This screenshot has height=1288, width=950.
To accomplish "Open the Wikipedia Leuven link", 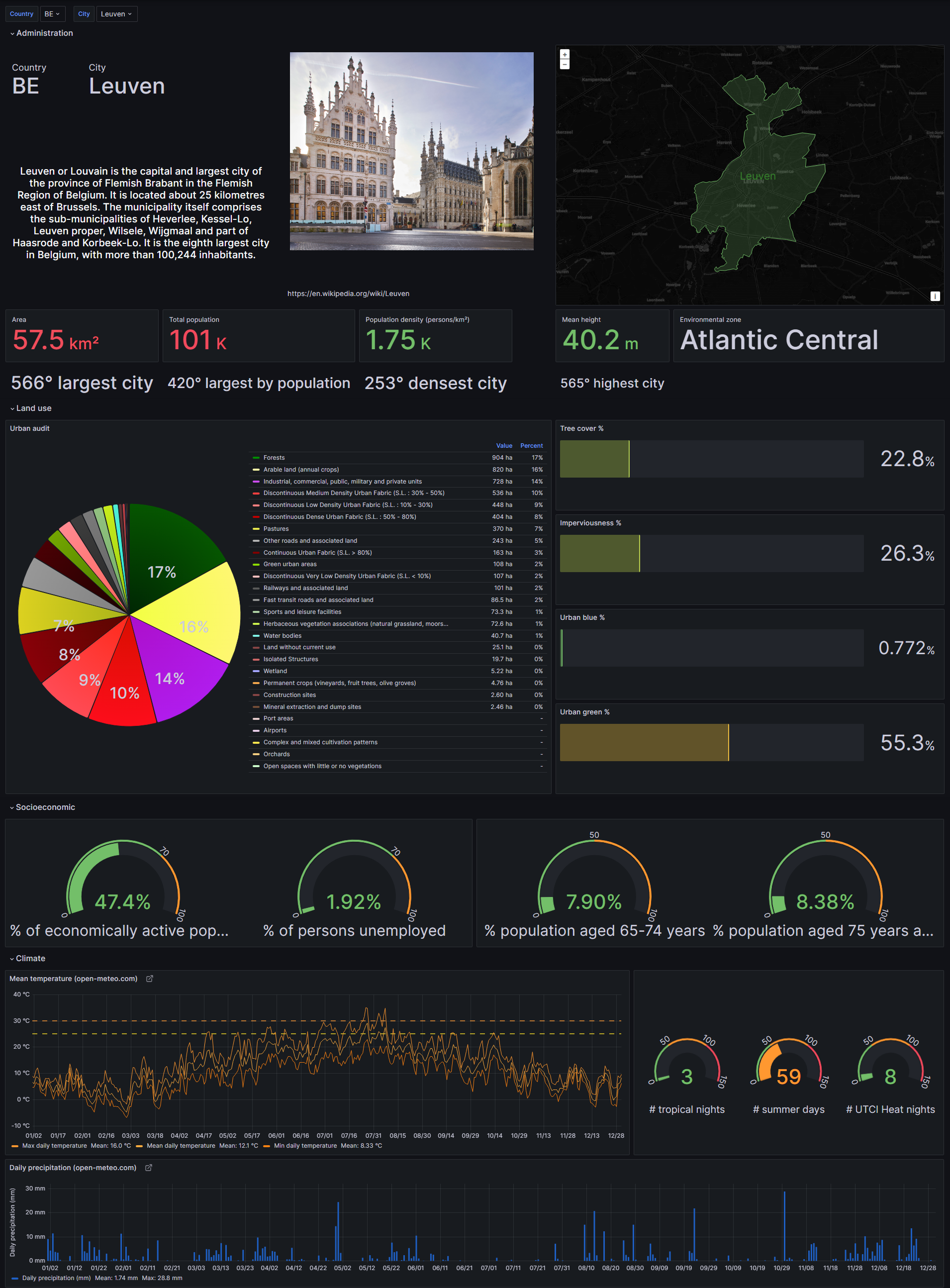I will [x=349, y=294].
